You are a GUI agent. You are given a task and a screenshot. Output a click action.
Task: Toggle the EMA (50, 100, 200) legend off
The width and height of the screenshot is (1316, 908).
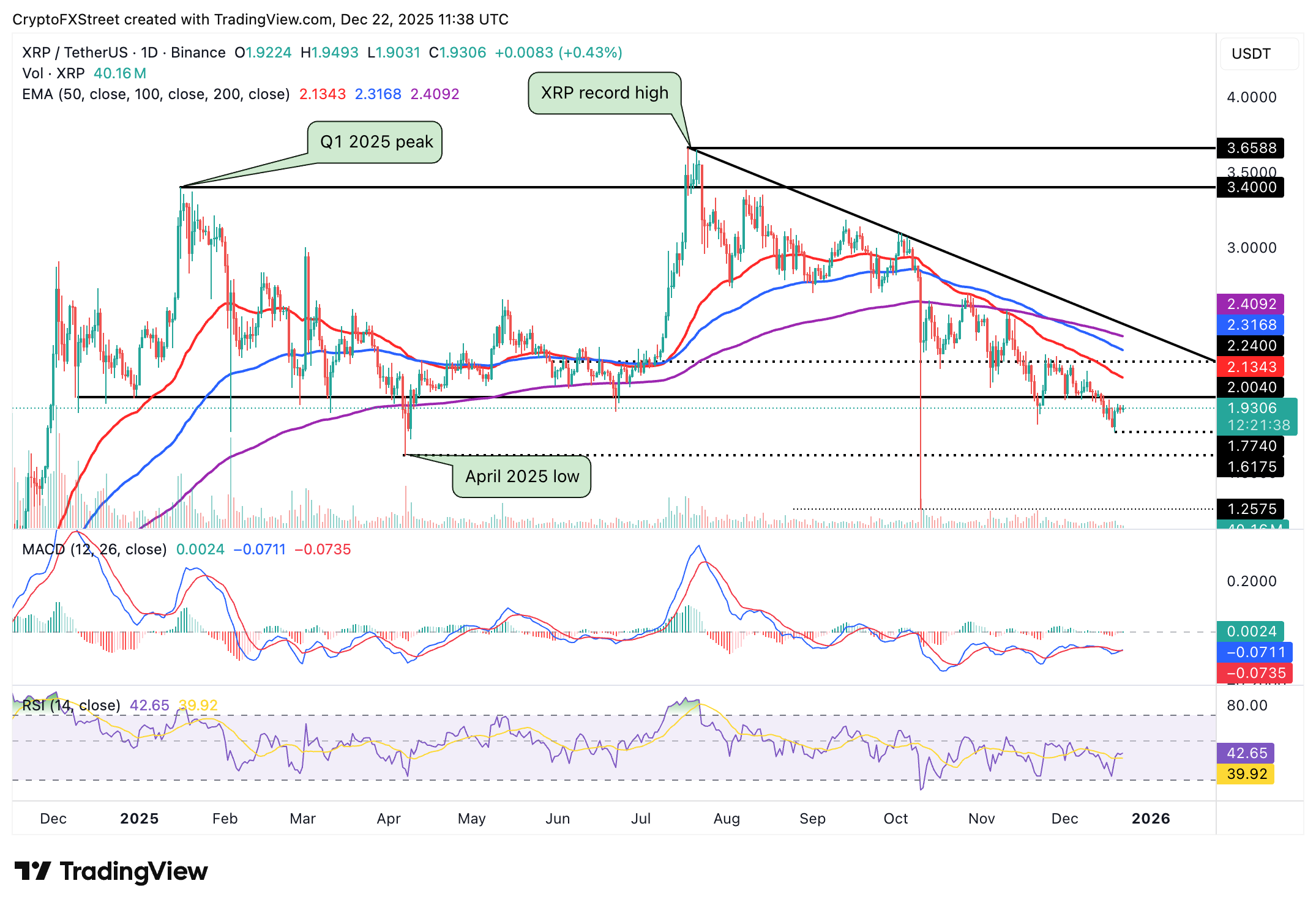coord(156,94)
